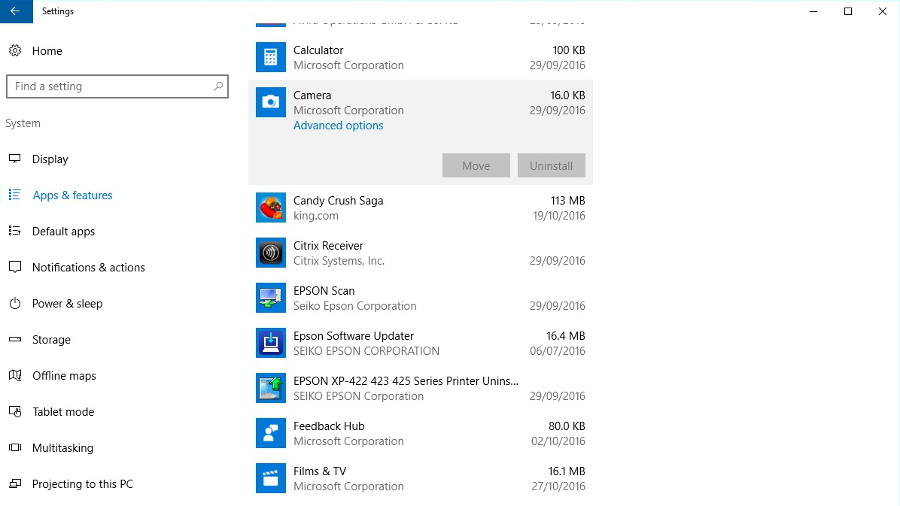Go back using the back arrow

(x=15, y=11)
